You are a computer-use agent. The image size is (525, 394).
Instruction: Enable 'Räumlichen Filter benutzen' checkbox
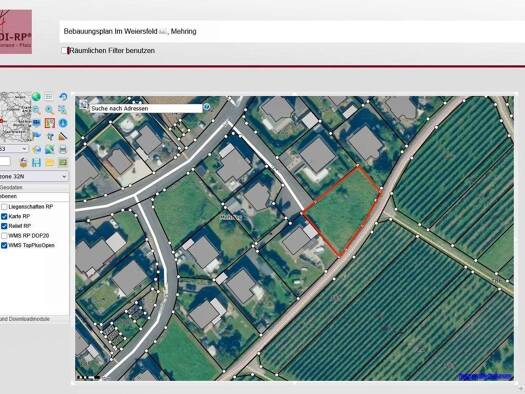65,51
